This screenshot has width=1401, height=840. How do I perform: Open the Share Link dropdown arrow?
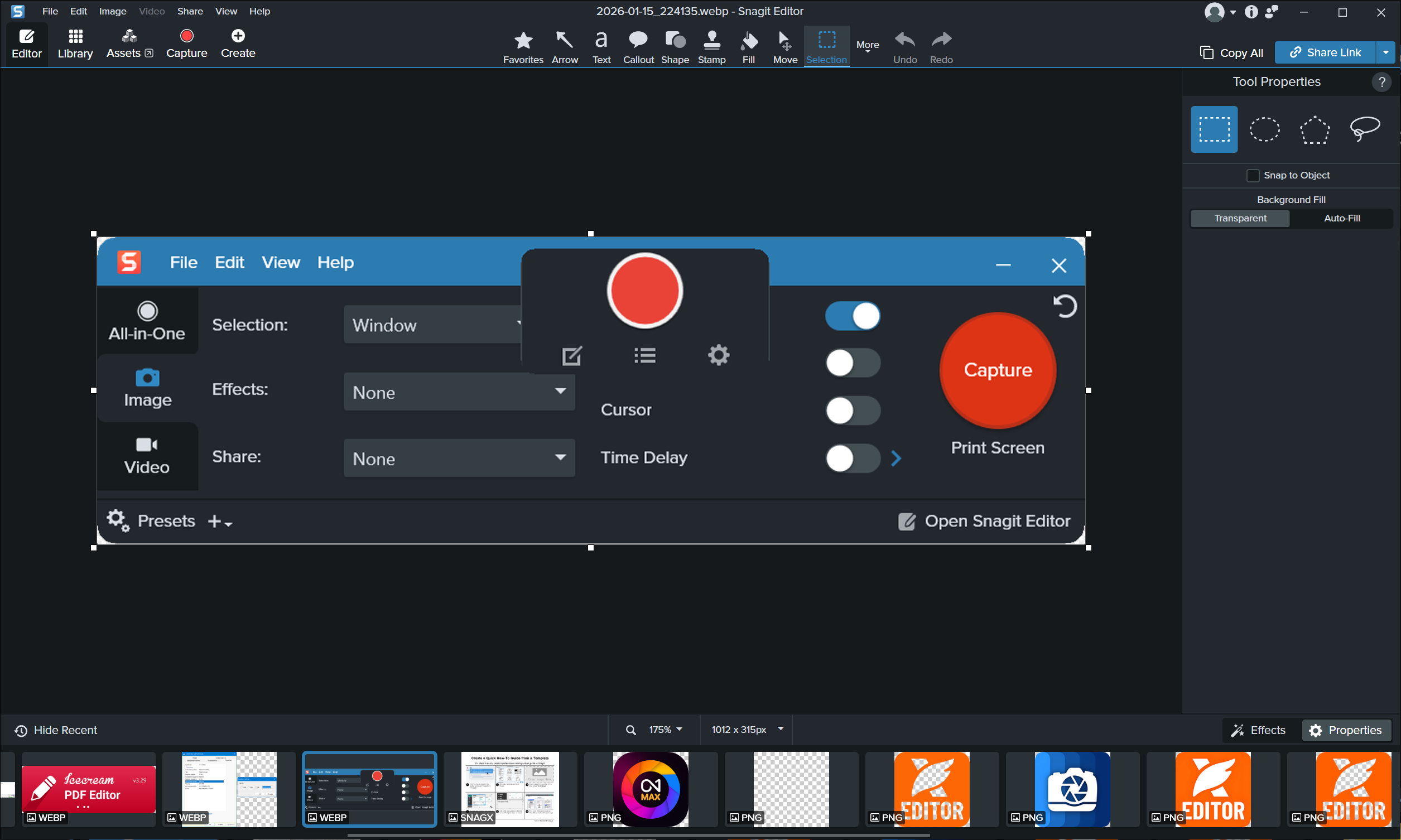[1385, 52]
